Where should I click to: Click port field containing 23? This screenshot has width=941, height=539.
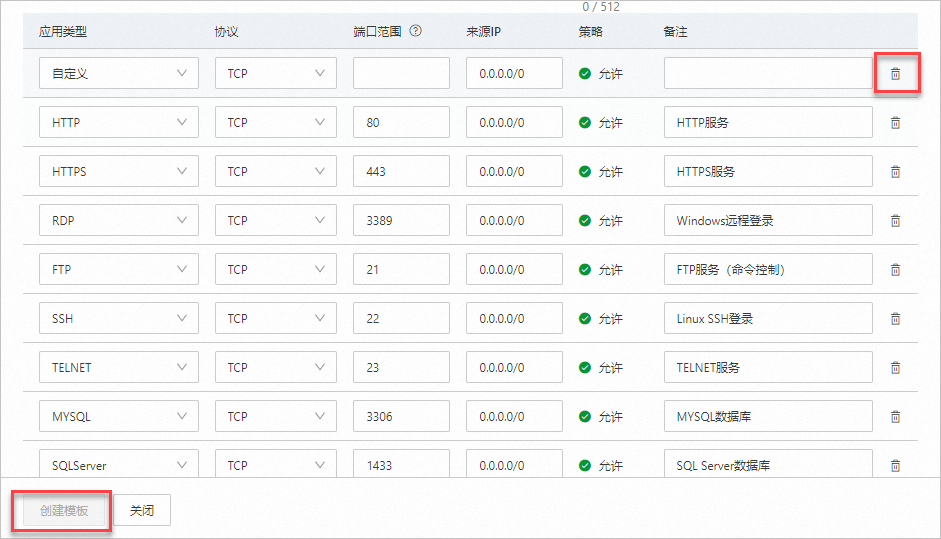401,367
